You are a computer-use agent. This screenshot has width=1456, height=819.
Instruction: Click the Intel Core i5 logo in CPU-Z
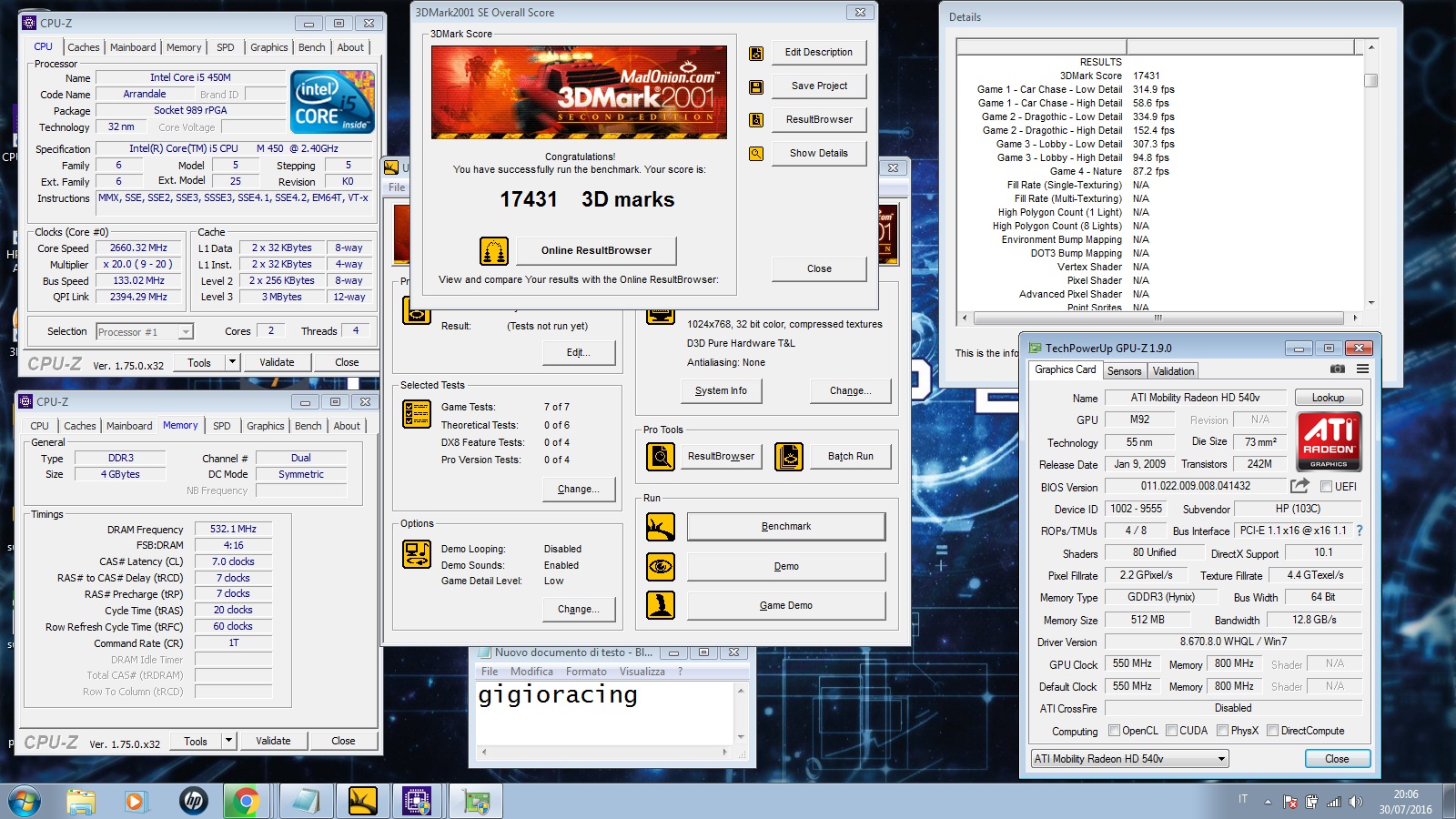332,103
